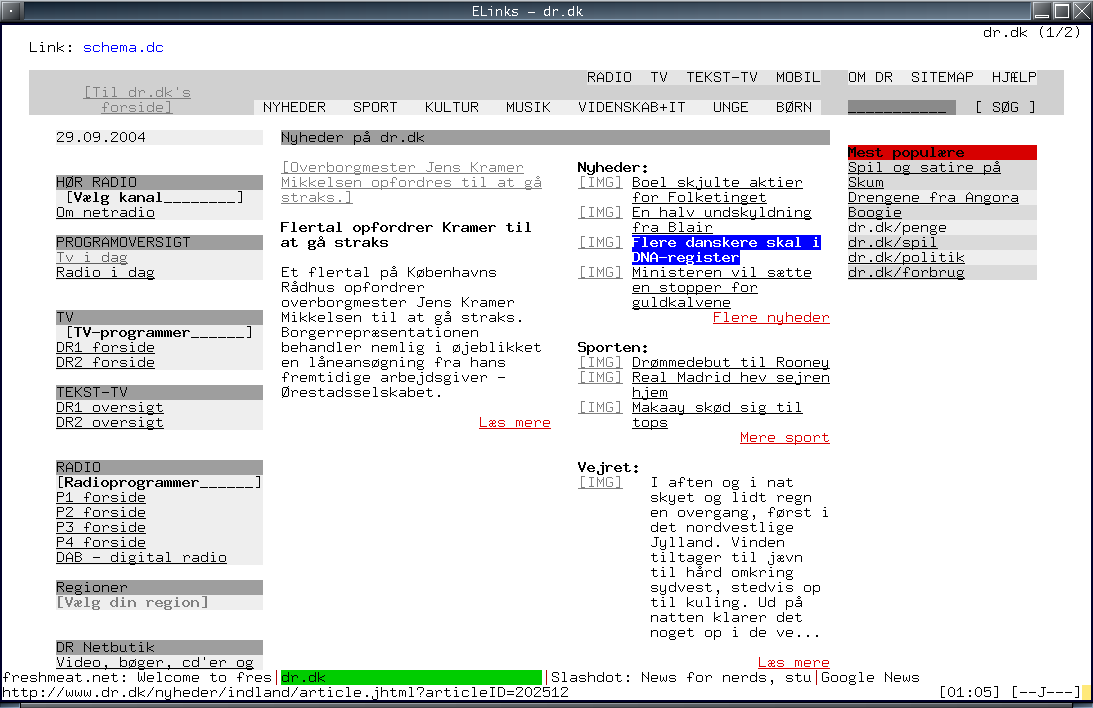
Task: Expand the TV-programmer selector
Action: click(x=159, y=333)
